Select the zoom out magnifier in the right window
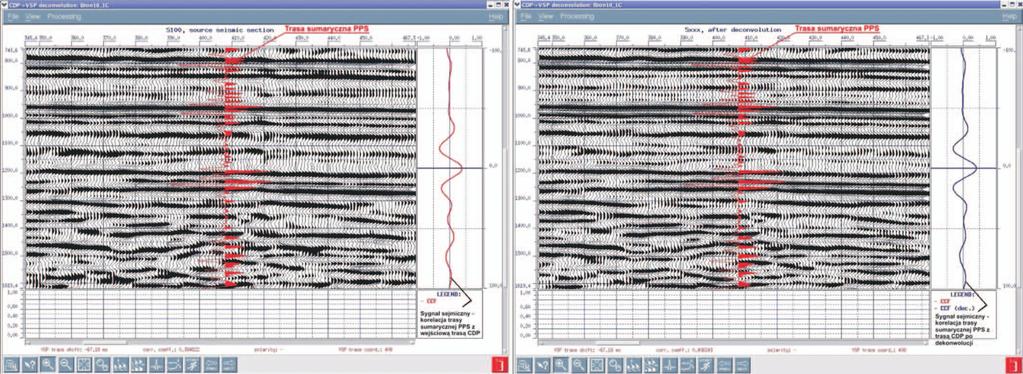 [x=579, y=365]
